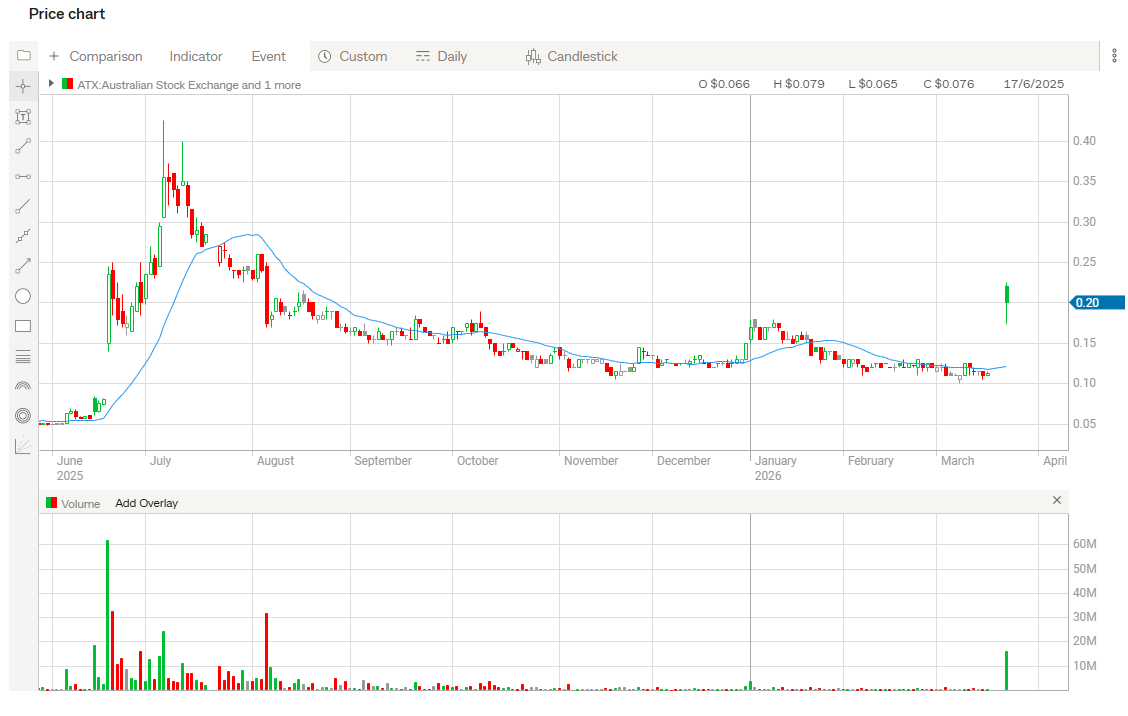Click the 10M volume axis label

1084,666
